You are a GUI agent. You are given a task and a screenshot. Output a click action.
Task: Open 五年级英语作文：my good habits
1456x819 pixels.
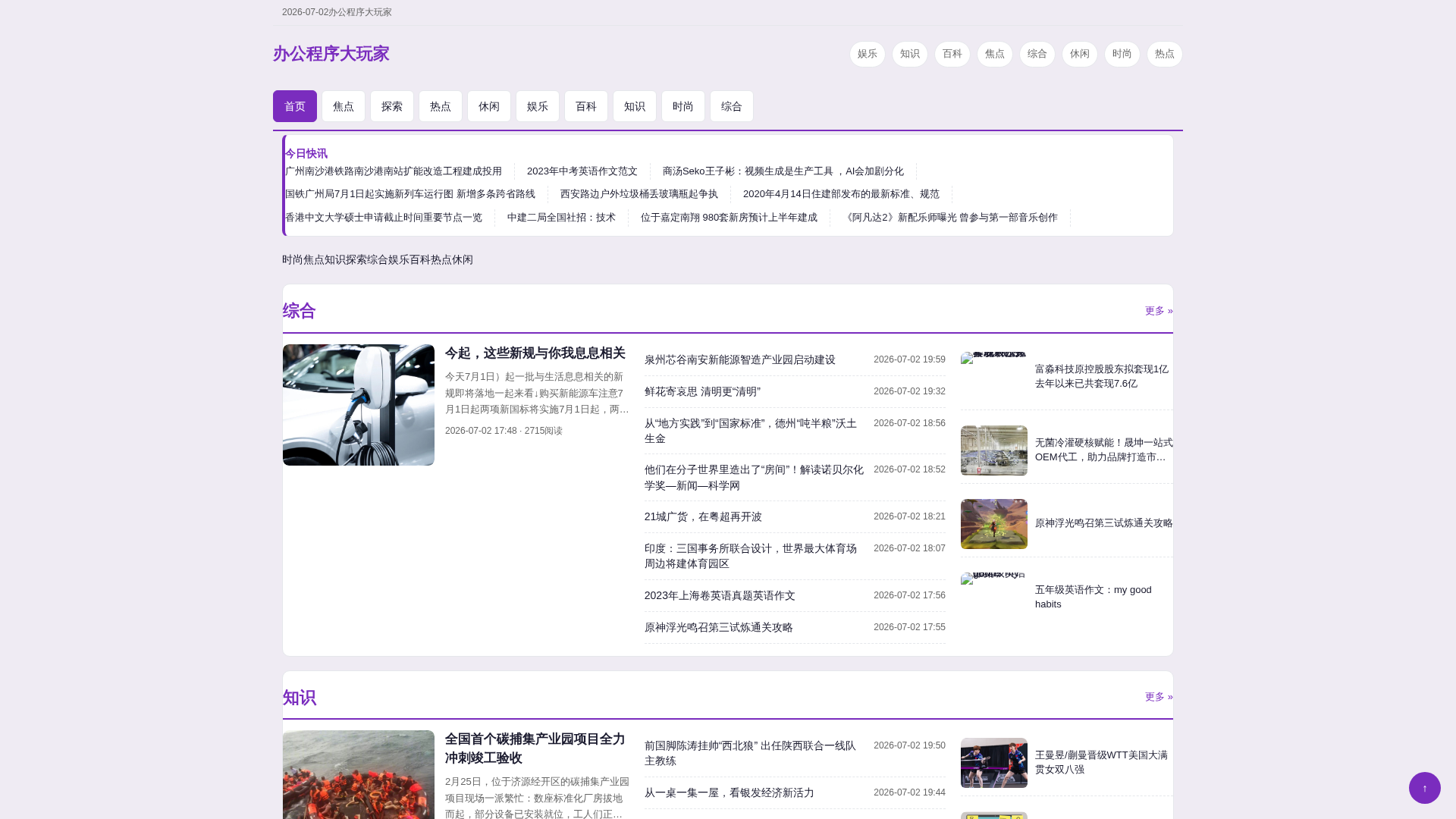click(x=1094, y=597)
